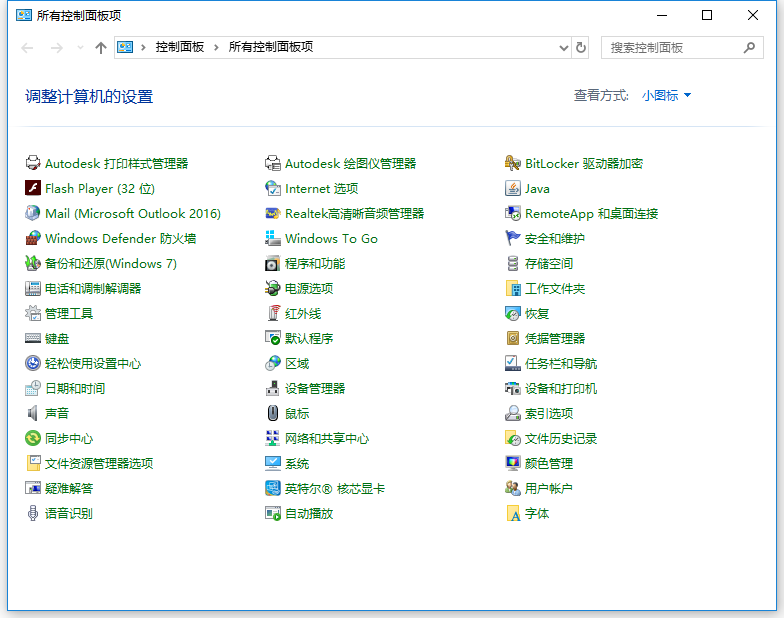Image resolution: width=784 pixels, height=618 pixels.
Task: Focus the 搜索控制面板 search field
Action: (x=682, y=48)
